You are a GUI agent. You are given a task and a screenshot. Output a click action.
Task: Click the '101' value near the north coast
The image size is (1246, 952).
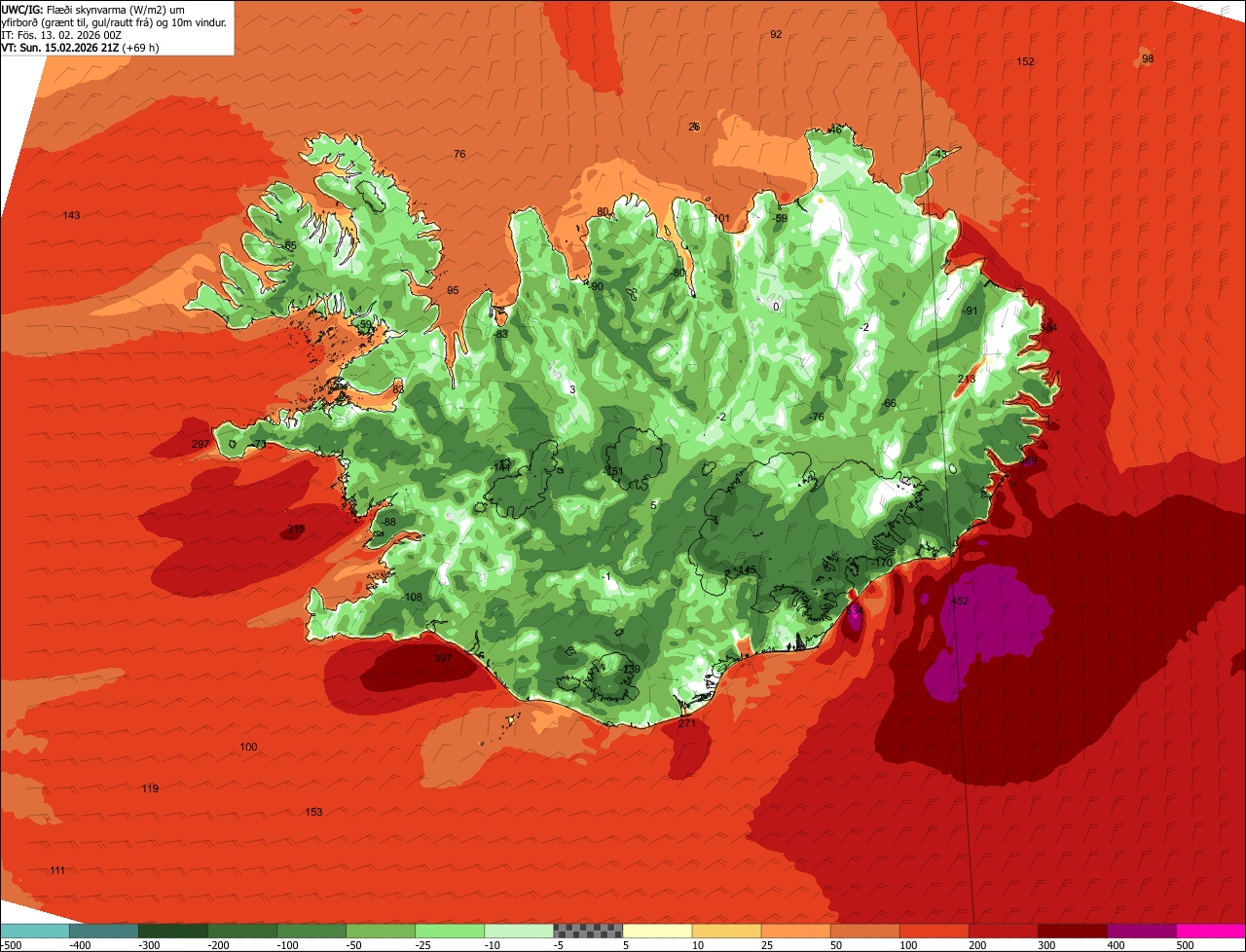[x=721, y=218]
